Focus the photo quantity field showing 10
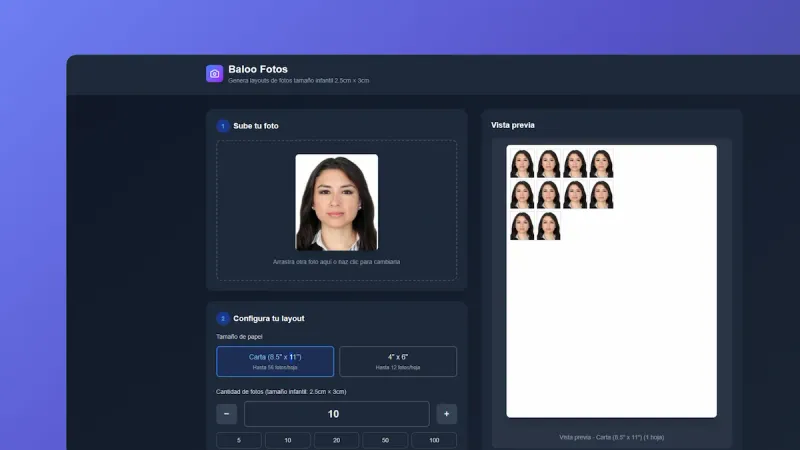Viewport: 800px width, 450px height. (336, 414)
